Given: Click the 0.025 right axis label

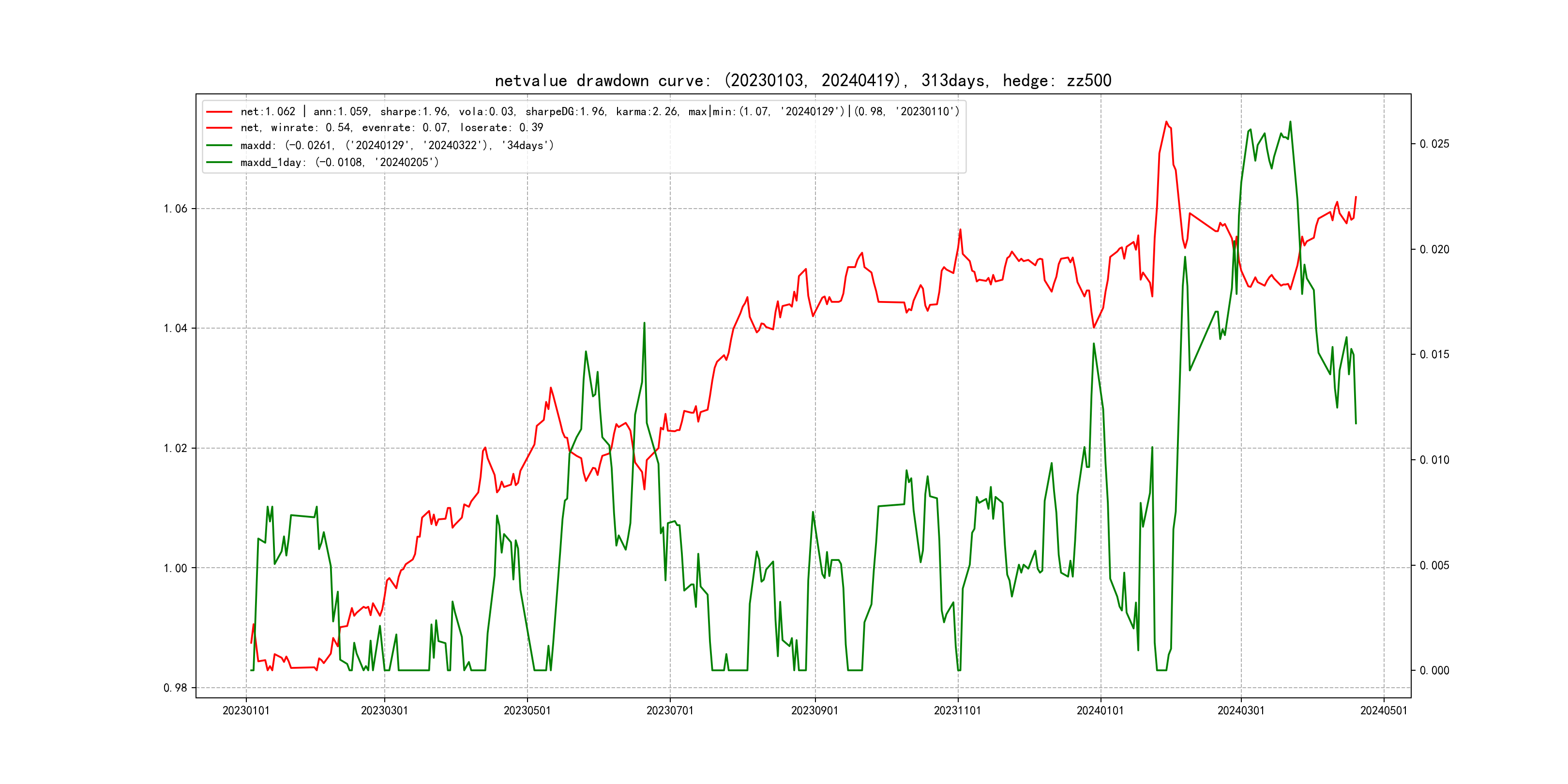Looking at the screenshot, I should (x=1434, y=144).
